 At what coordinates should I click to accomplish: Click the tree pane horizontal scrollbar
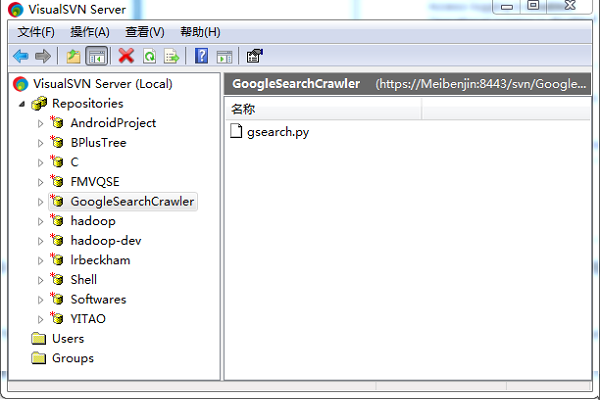pos(112,385)
